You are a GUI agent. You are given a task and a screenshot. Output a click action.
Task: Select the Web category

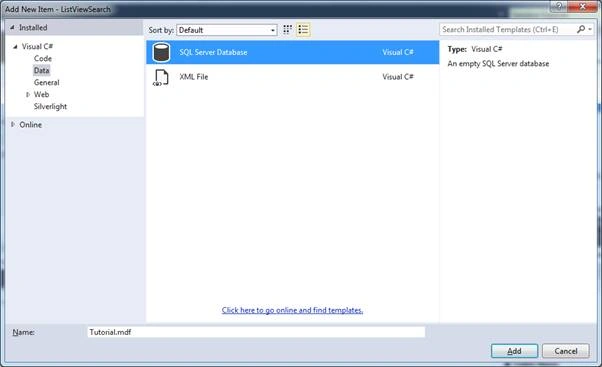[41, 94]
